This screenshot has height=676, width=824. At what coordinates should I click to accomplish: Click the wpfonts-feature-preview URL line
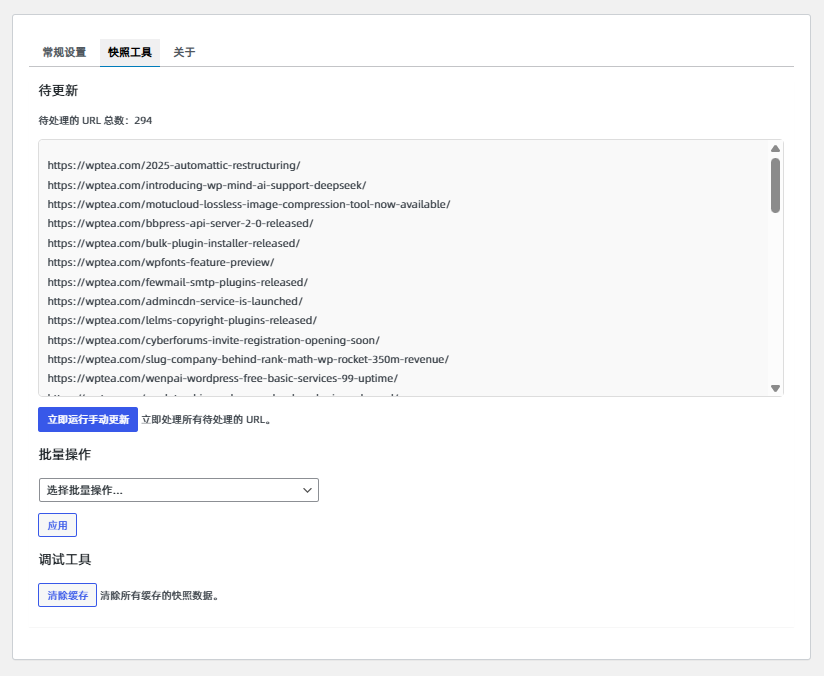(160, 262)
